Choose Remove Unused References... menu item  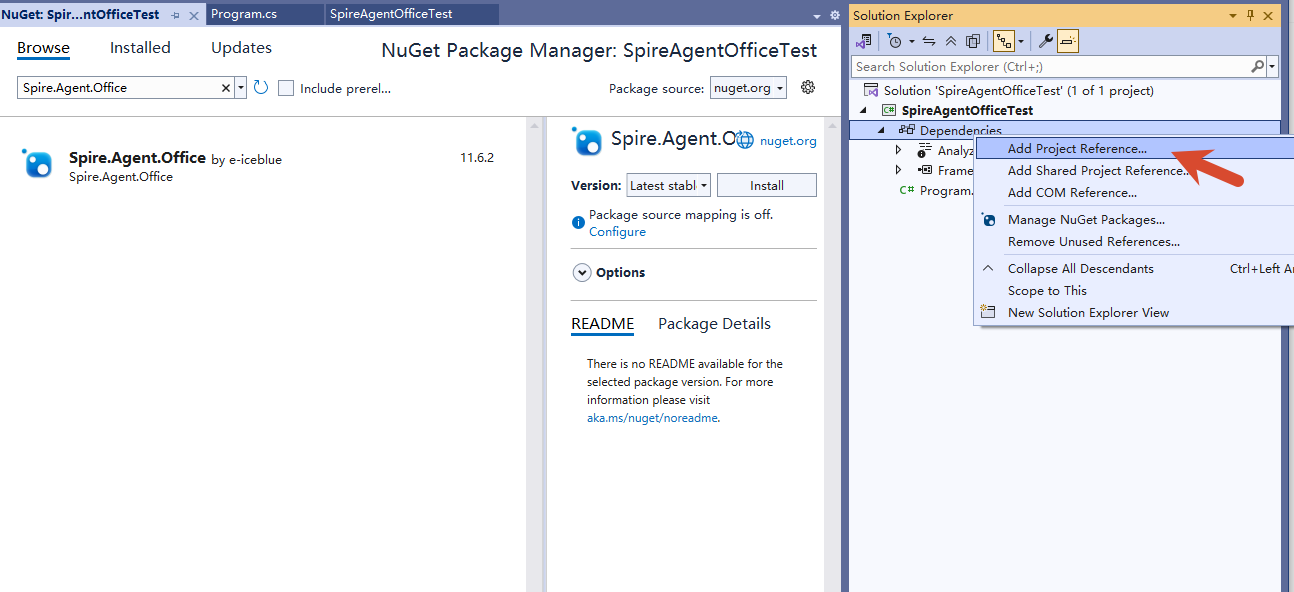point(1134,241)
